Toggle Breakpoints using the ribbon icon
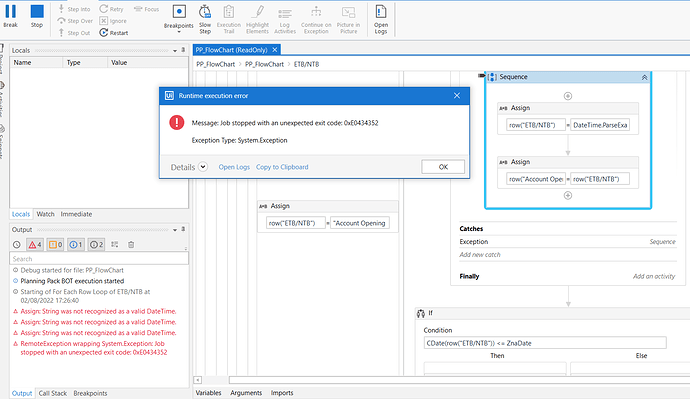690x399 pixels. pyautogui.click(x=179, y=12)
